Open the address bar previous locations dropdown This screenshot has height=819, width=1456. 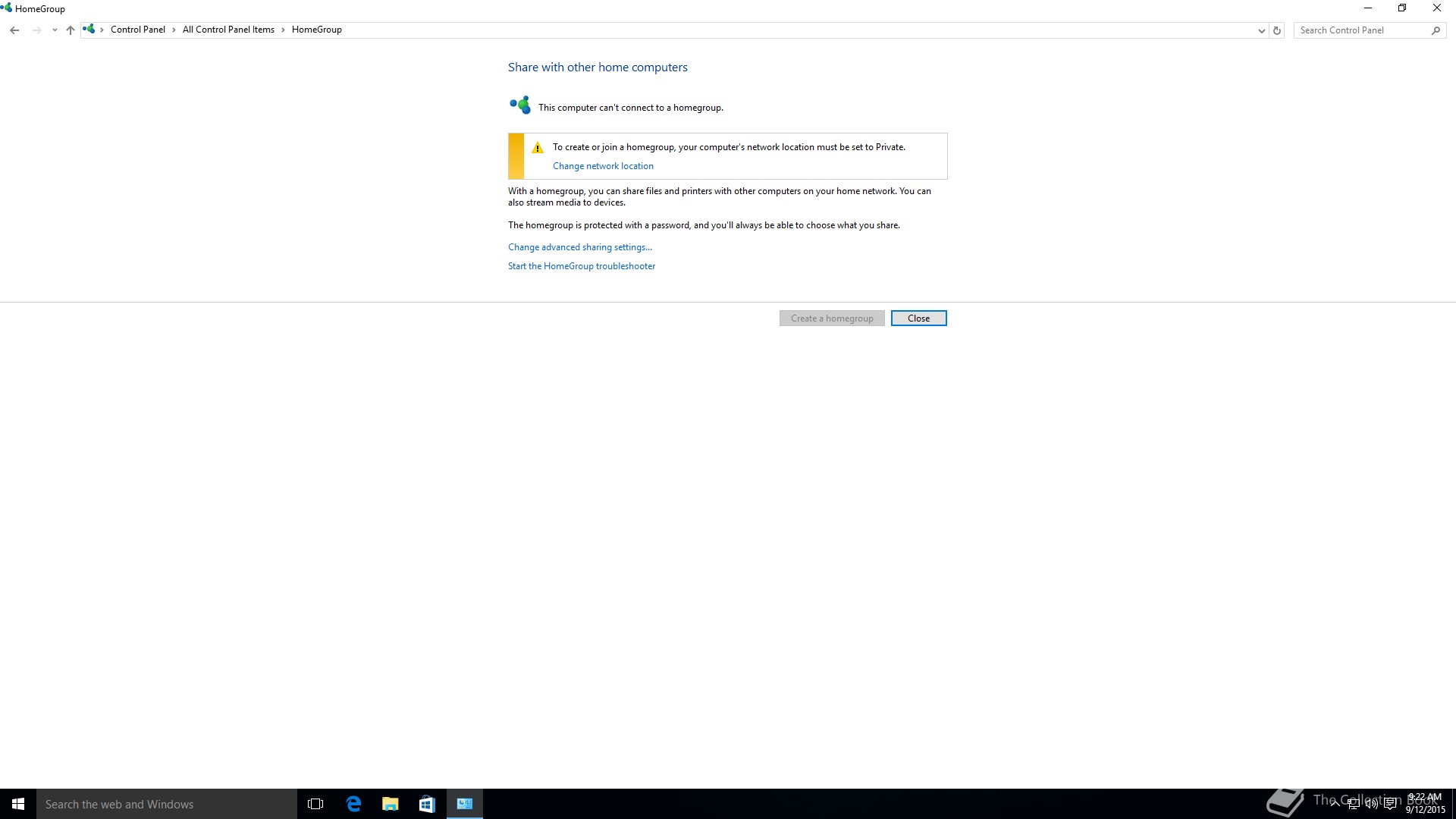click(x=1261, y=30)
